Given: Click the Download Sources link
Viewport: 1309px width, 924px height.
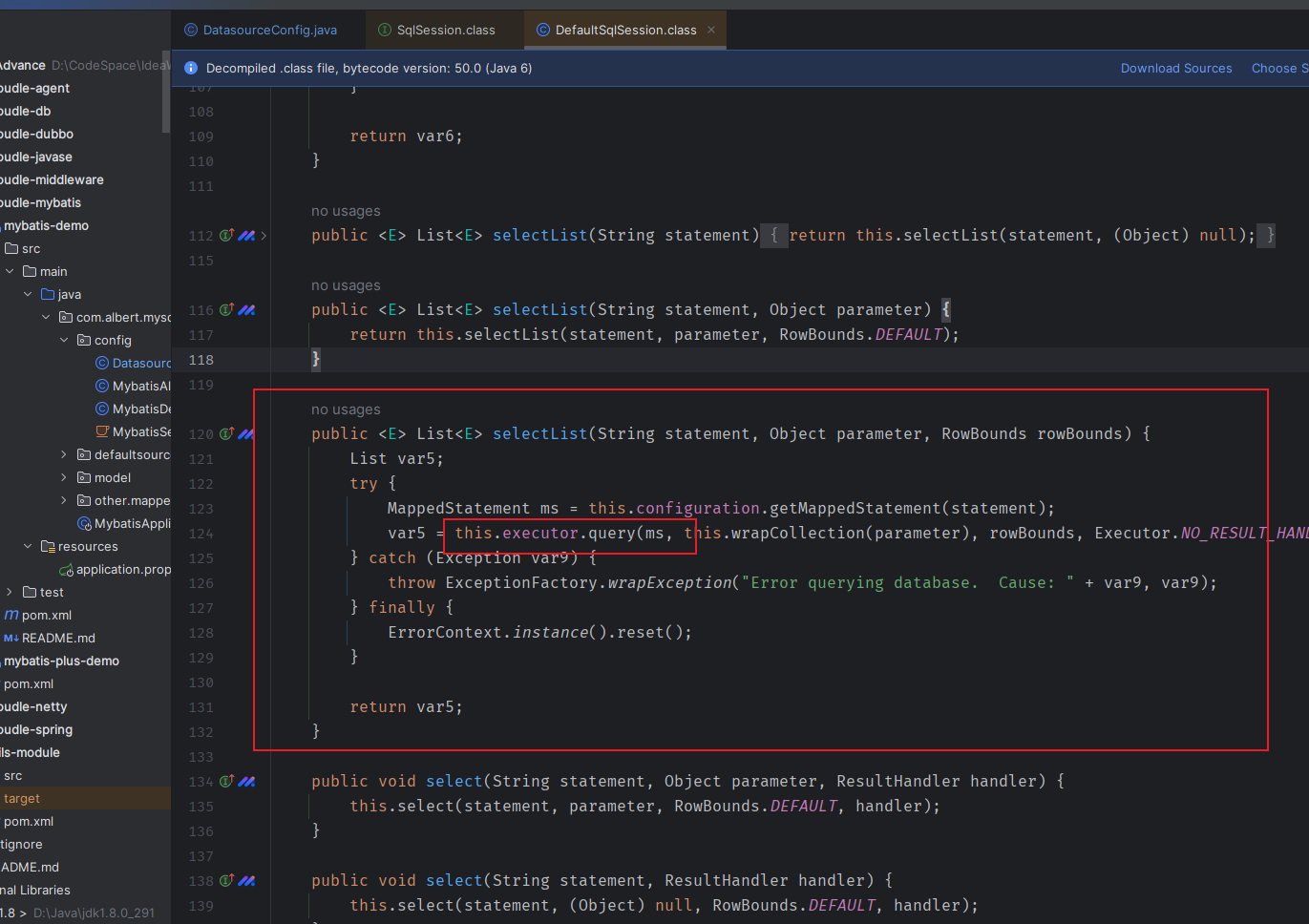Looking at the screenshot, I should click(x=1175, y=68).
